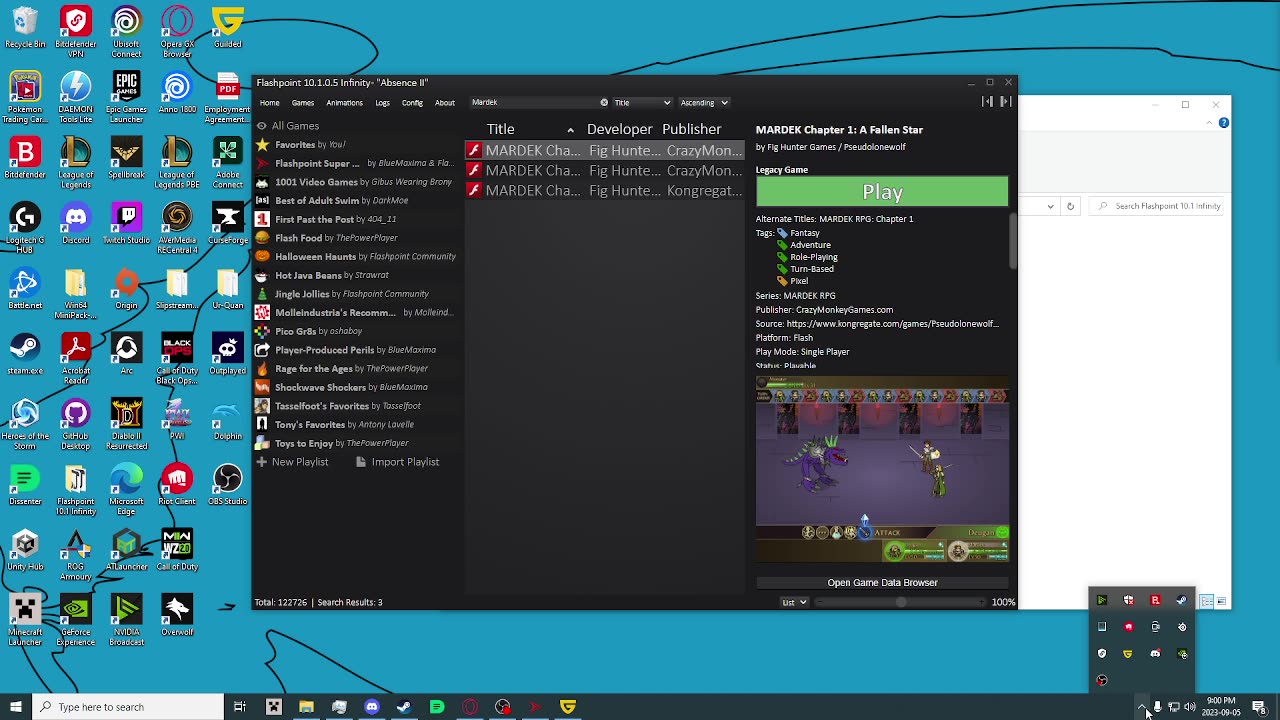The width and height of the screenshot is (1280, 720).
Task: Click the Developer column header
Action: pos(620,129)
